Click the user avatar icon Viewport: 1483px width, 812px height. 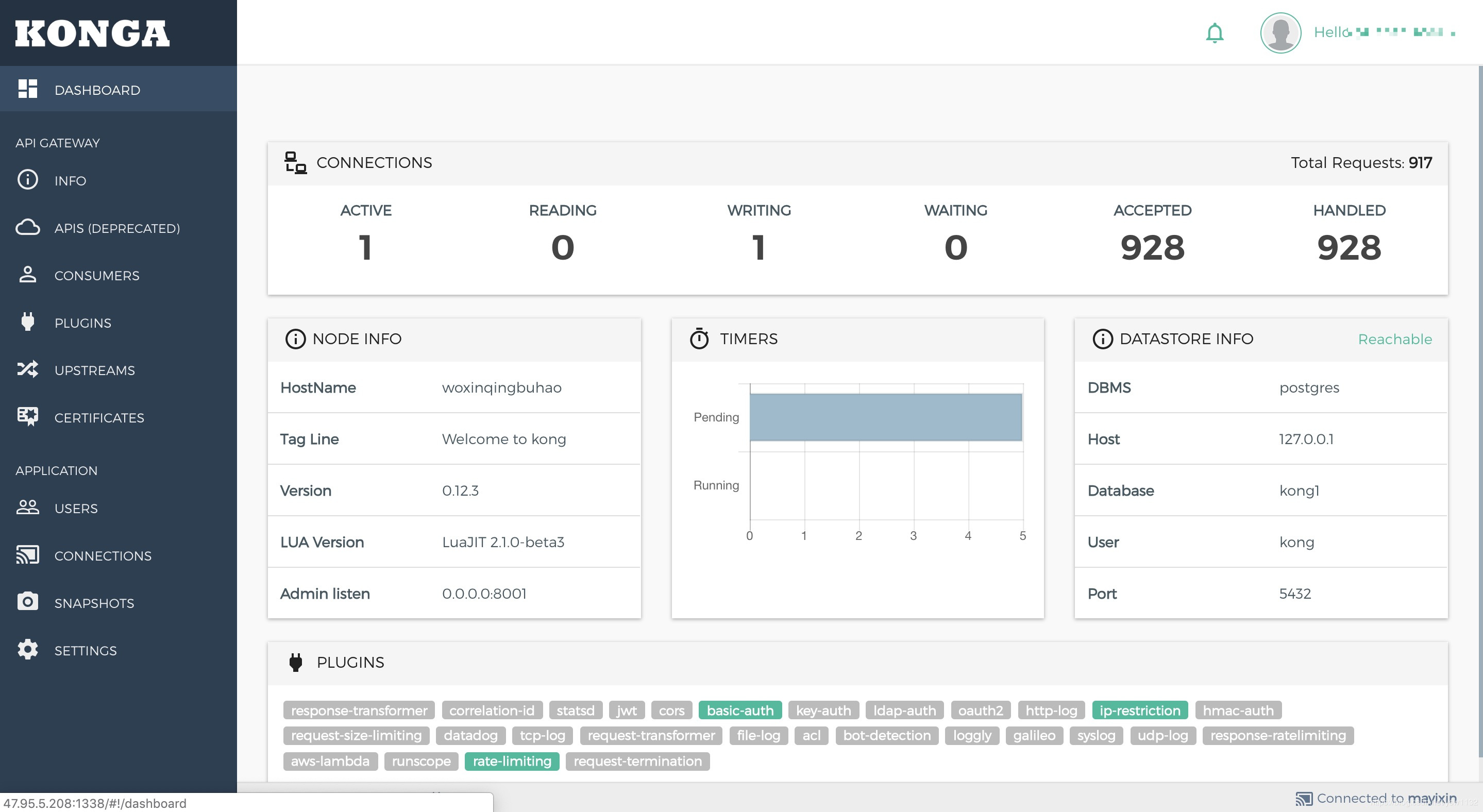click(x=1280, y=33)
